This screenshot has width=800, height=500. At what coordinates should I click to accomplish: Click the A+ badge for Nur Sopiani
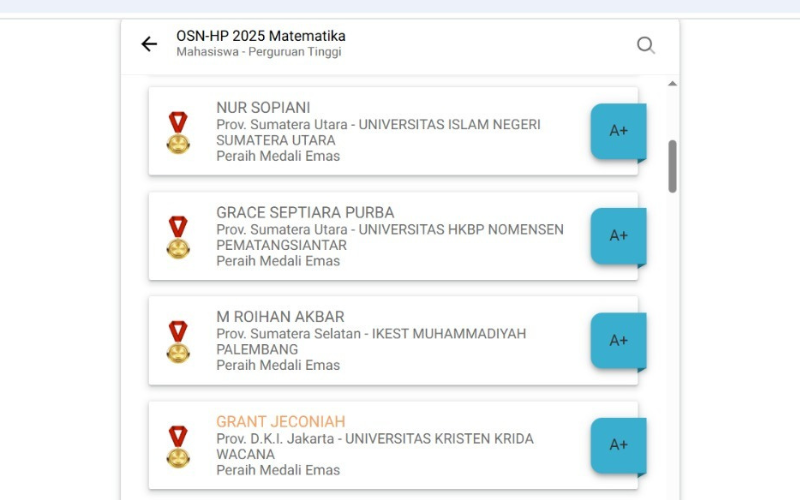click(x=618, y=131)
